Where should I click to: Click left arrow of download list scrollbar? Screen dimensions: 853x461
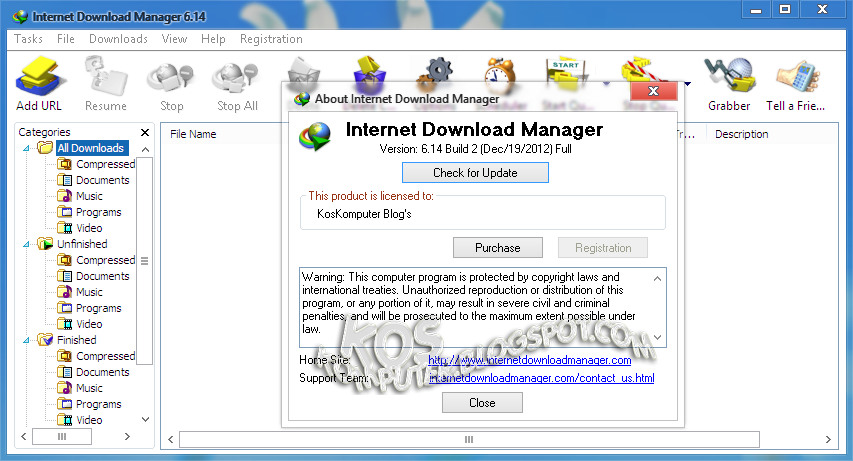(170, 439)
